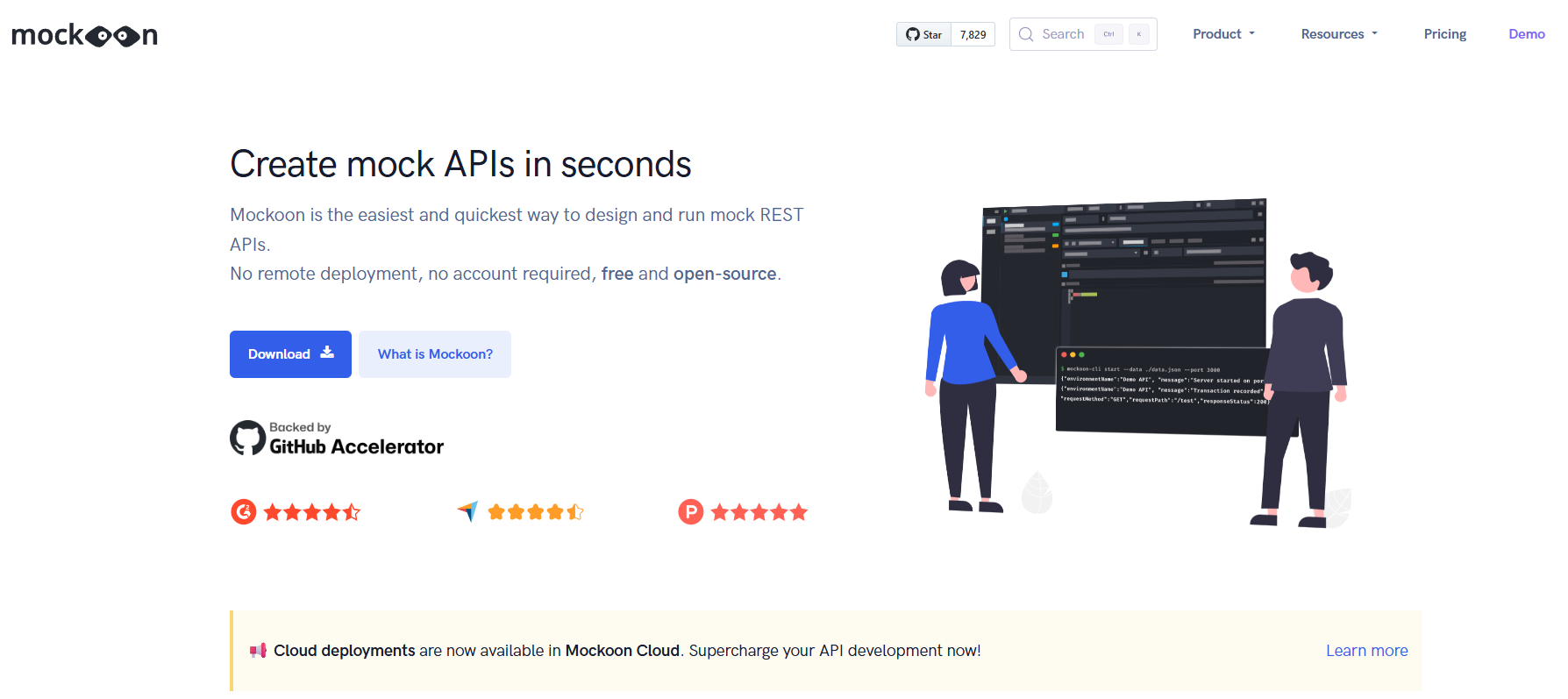Focus the Search input field
The width and height of the screenshot is (1568, 699).
1064,34
